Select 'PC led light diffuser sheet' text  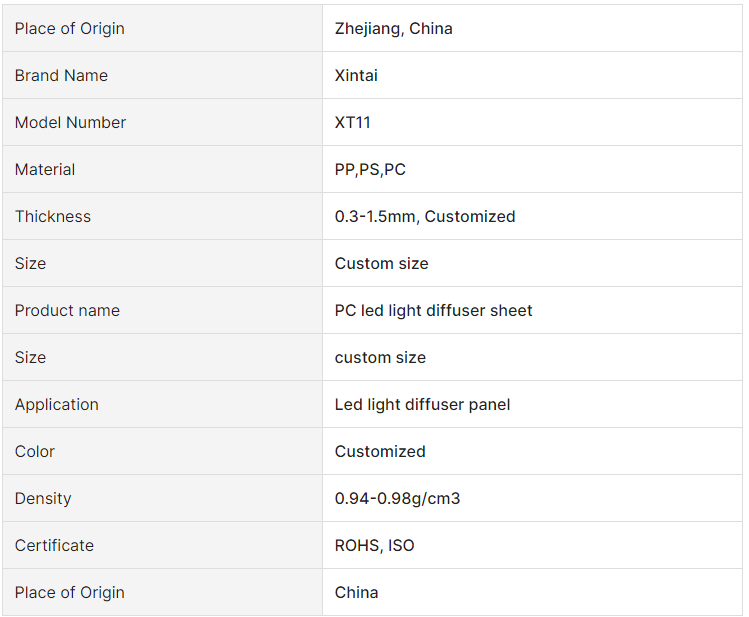coord(433,311)
